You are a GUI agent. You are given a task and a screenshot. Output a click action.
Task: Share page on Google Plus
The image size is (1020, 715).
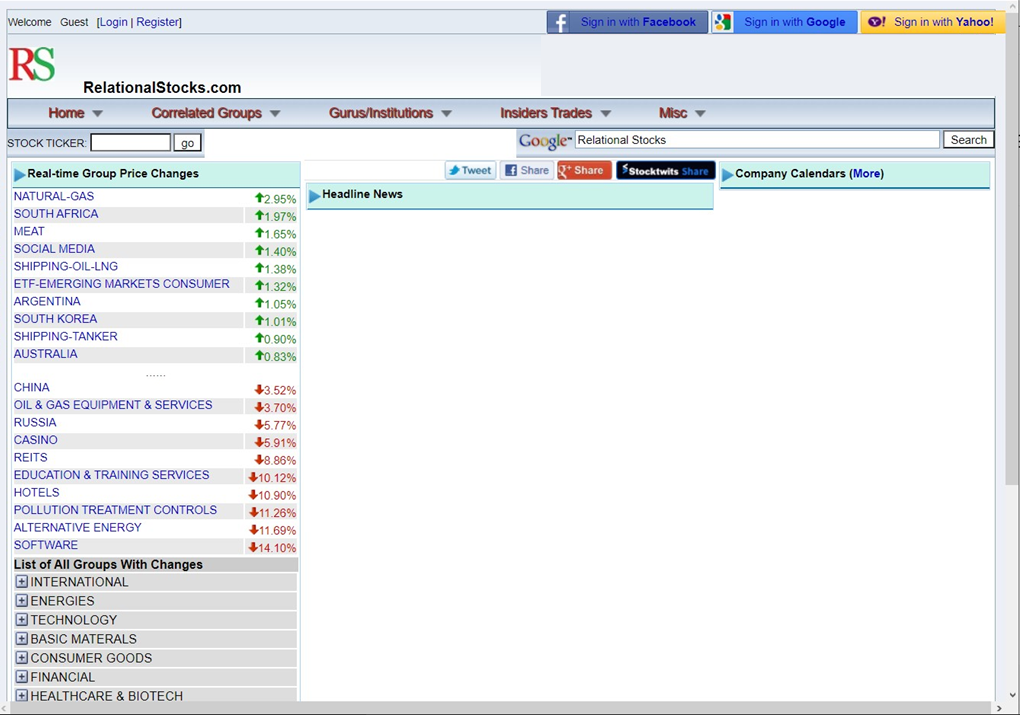coord(584,170)
